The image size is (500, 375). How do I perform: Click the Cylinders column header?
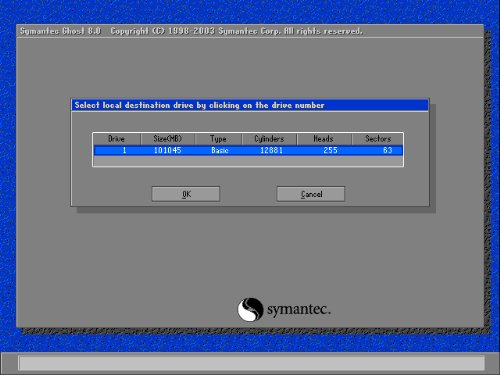click(x=269, y=139)
